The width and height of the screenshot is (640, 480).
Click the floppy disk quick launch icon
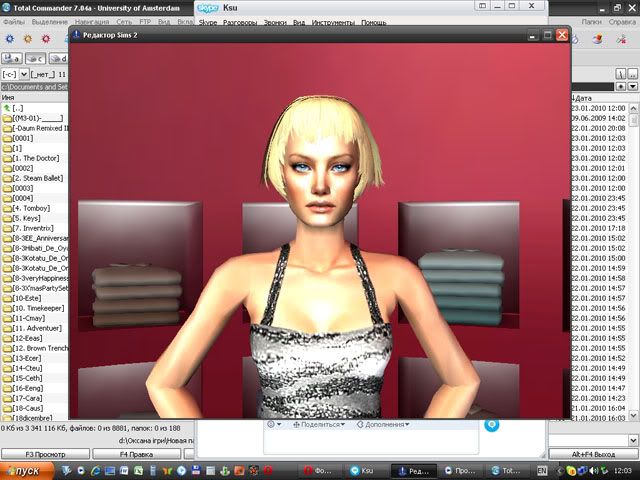point(196,471)
